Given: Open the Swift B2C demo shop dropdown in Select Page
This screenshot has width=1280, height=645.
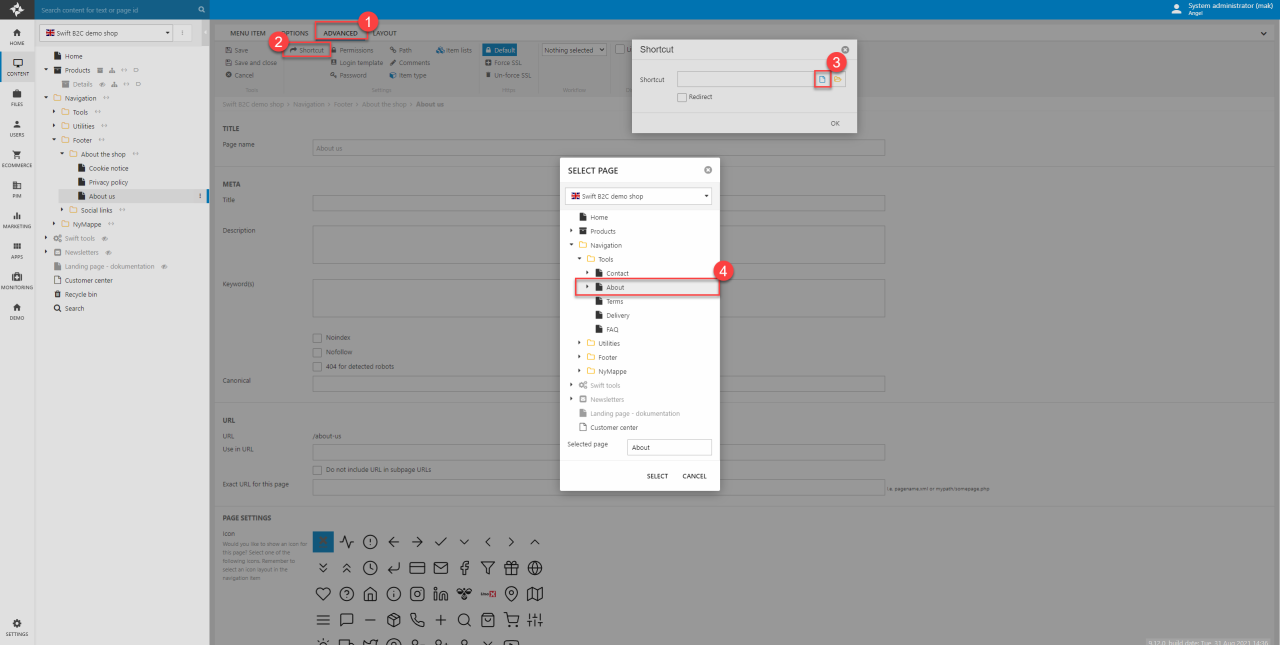Looking at the screenshot, I should pyautogui.click(x=638, y=196).
